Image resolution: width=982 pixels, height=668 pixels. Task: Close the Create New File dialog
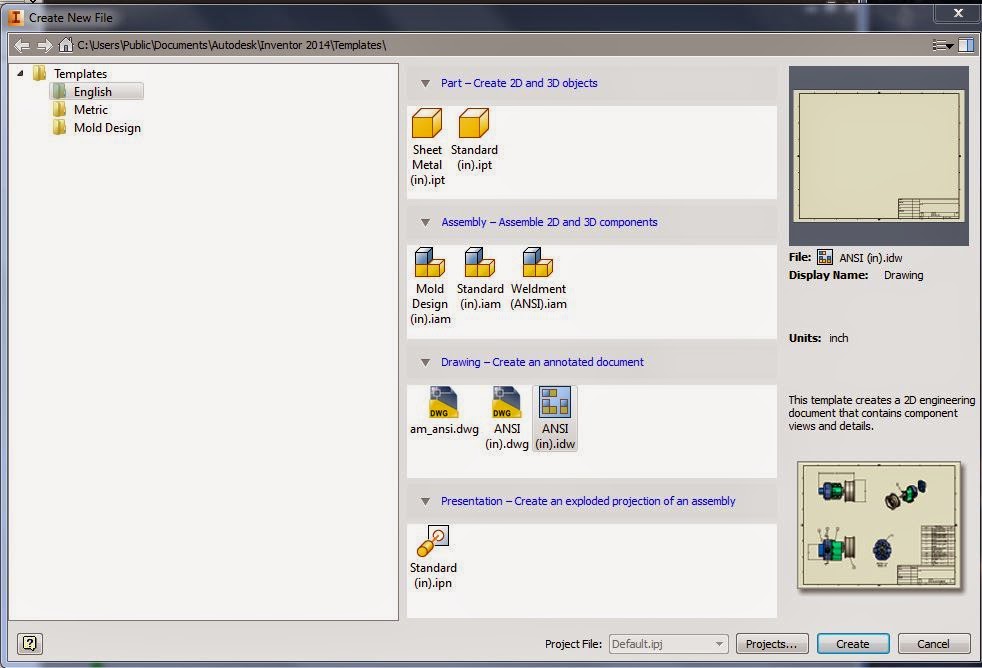pos(958,13)
